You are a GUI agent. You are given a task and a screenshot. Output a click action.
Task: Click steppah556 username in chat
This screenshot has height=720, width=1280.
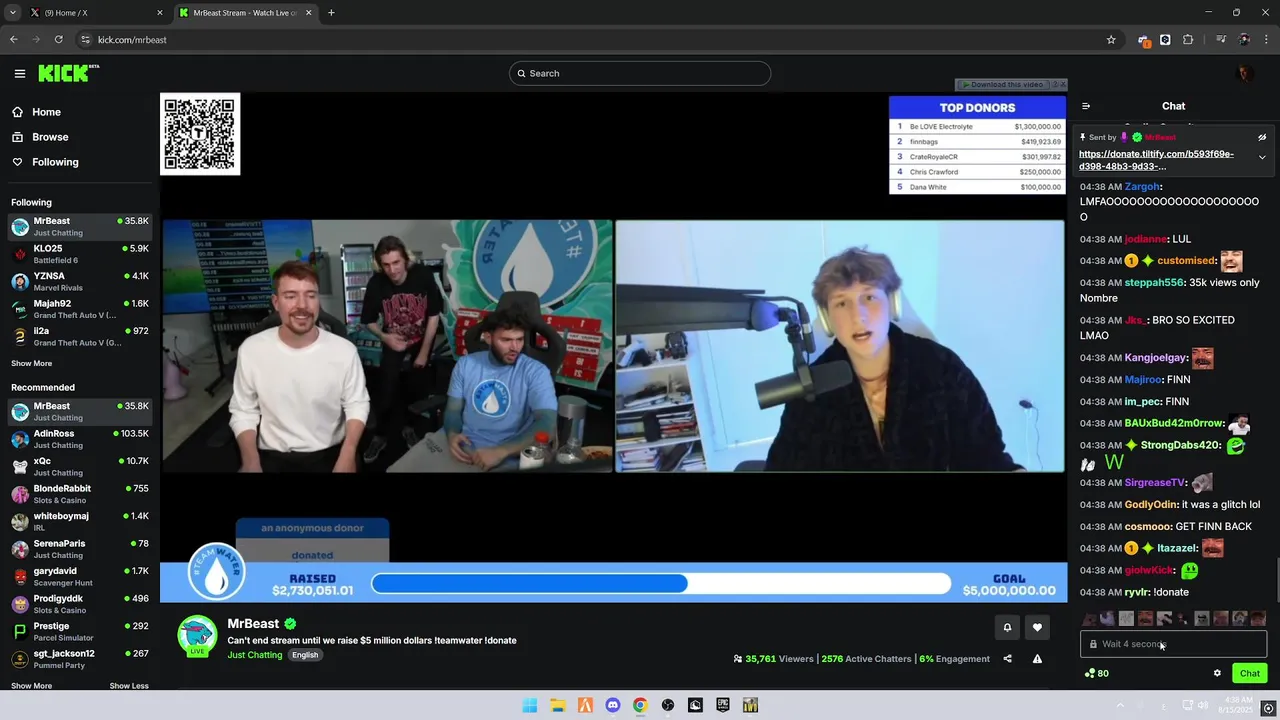1154,283
